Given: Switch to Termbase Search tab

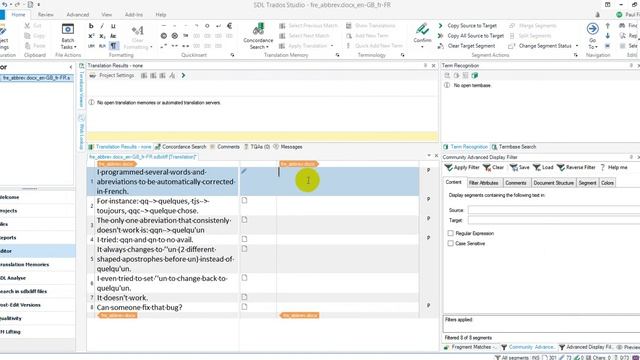Looking at the screenshot, I should click(x=514, y=147).
